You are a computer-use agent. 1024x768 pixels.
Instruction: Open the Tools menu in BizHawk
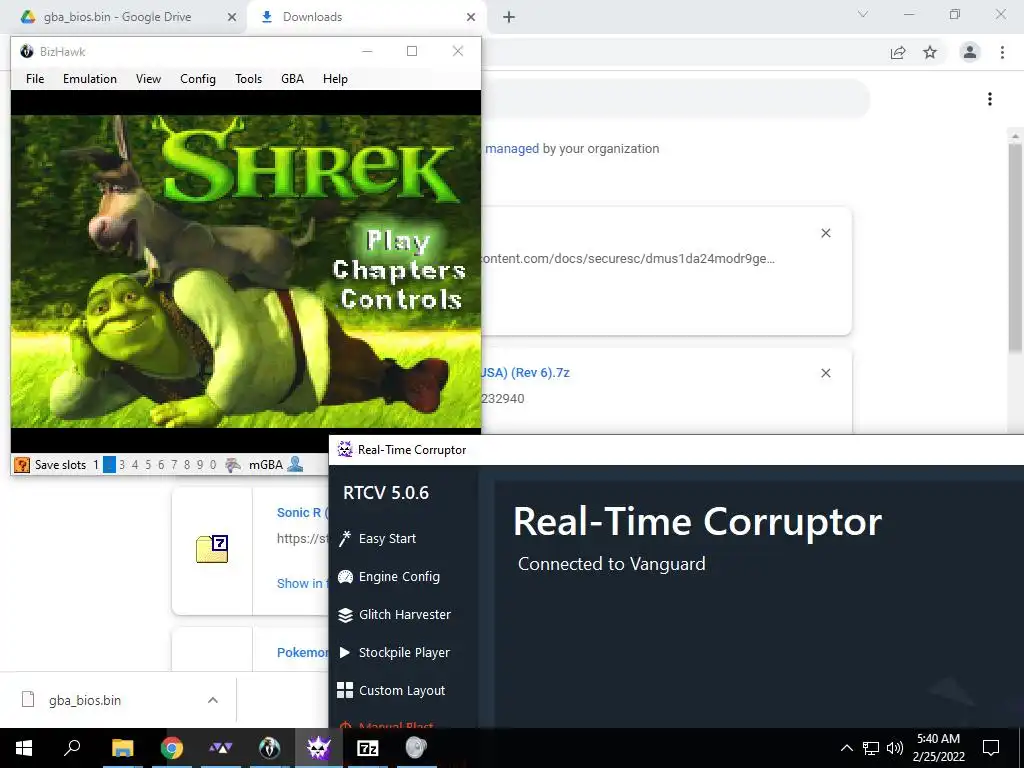(248, 78)
